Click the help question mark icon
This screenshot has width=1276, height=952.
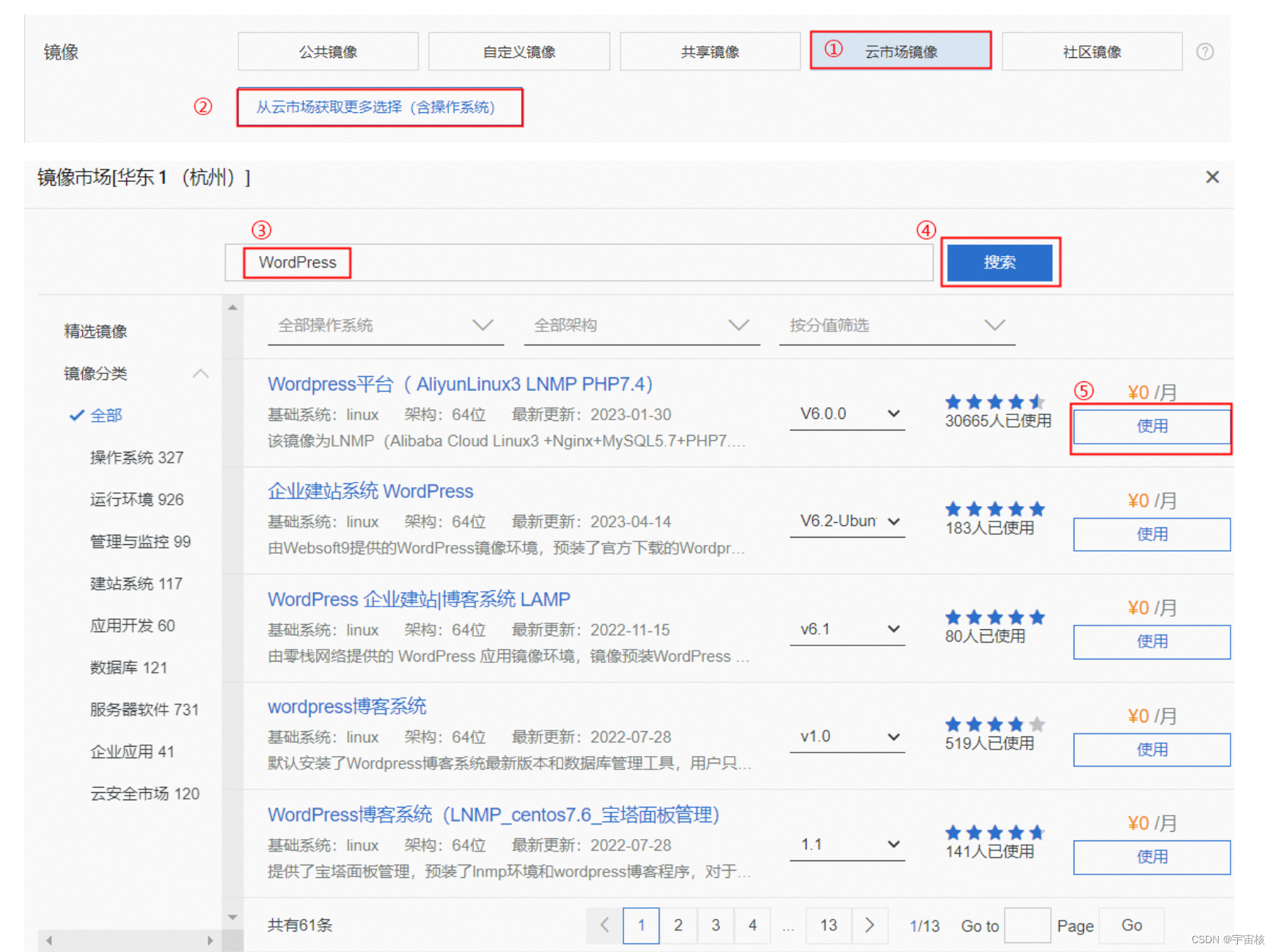coord(1205,52)
